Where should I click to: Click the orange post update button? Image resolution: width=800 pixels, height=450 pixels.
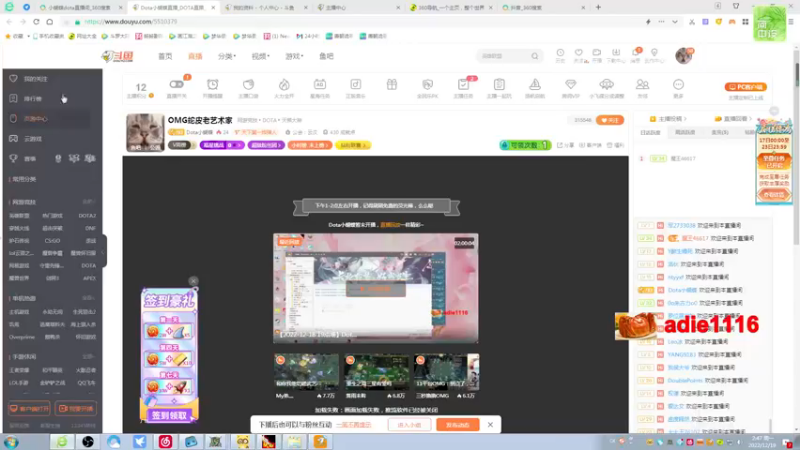click(458, 424)
